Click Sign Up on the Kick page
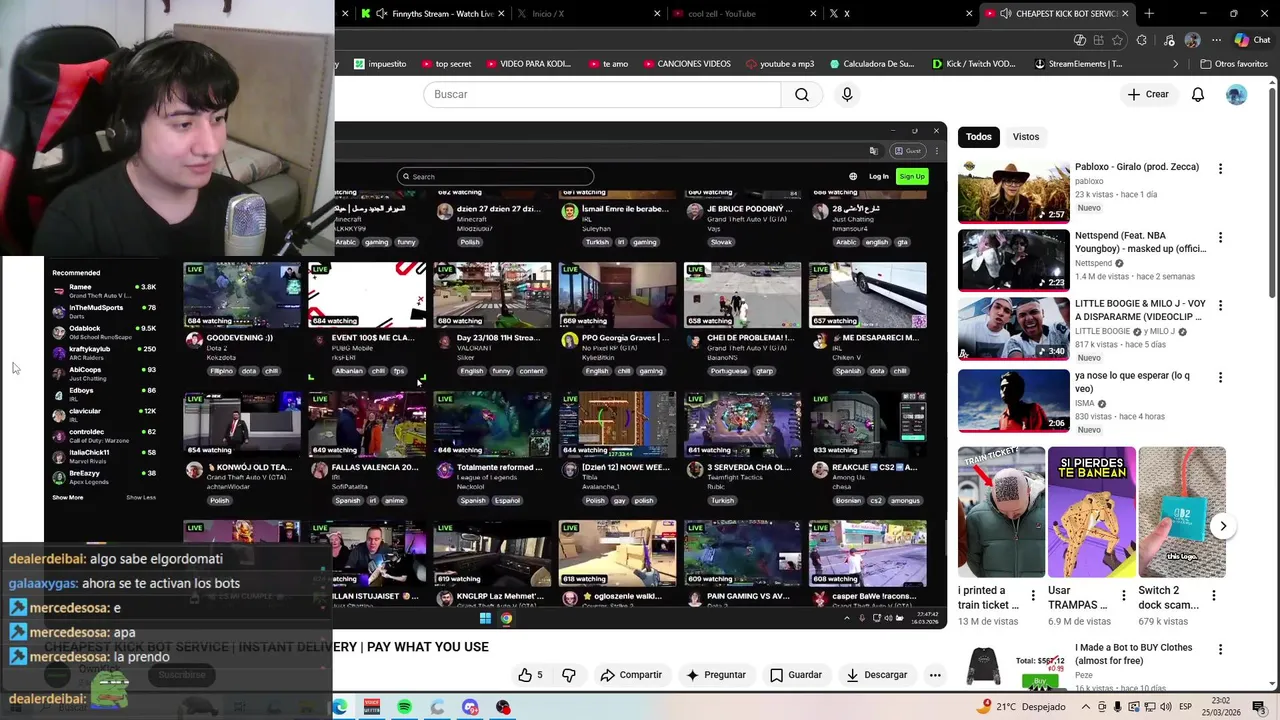 pyautogui.click(x=912, y=176)
